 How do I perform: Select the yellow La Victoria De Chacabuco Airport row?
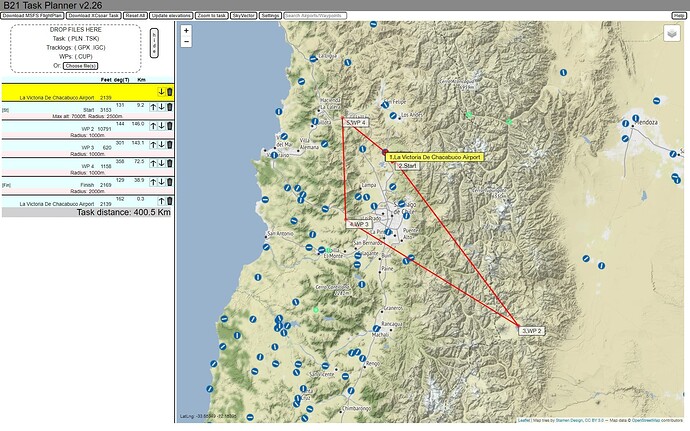point(88,92)
